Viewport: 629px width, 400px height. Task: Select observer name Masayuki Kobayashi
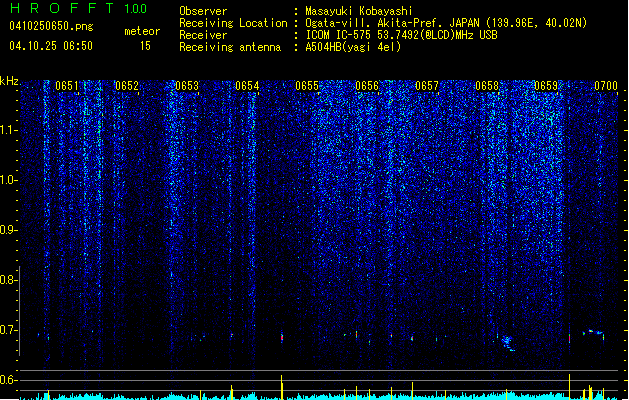pyautogui.click(x=359, y=11)
